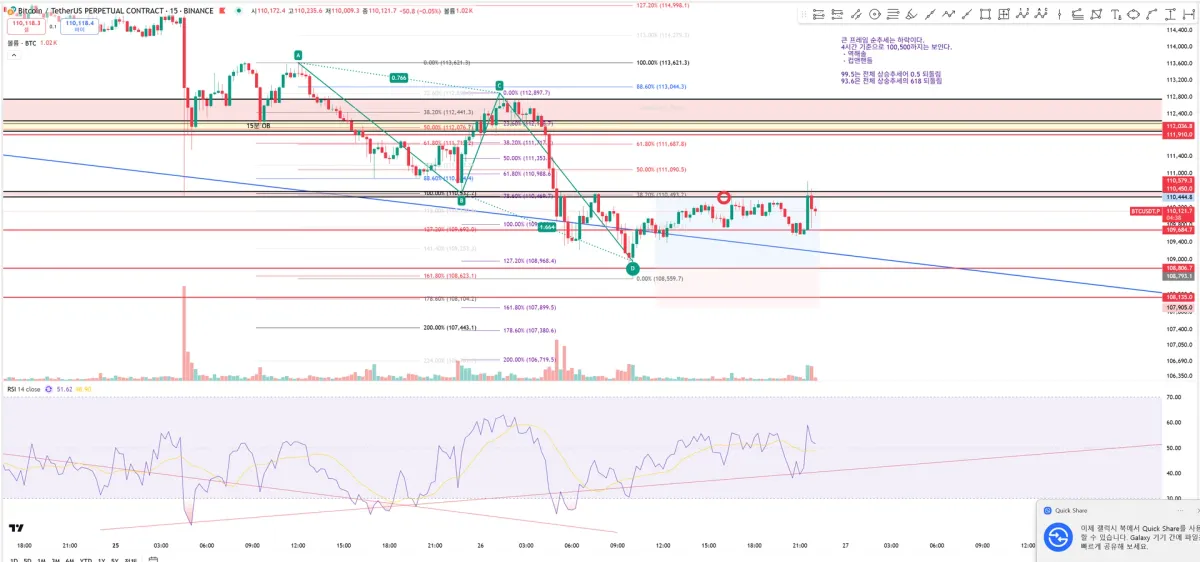1200x562 pixels.
Task: Select the circle-with-dot tool in favorites bar
Action: click(x=875, y=14)
